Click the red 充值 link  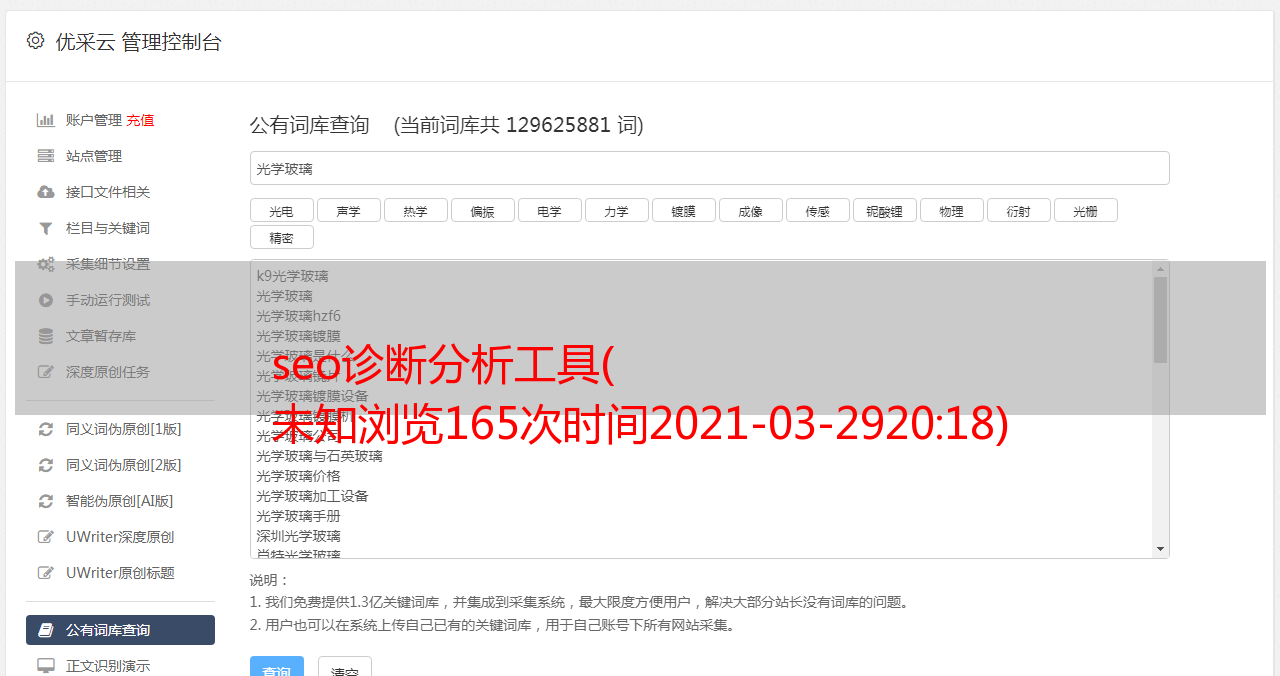click(140, 120)
